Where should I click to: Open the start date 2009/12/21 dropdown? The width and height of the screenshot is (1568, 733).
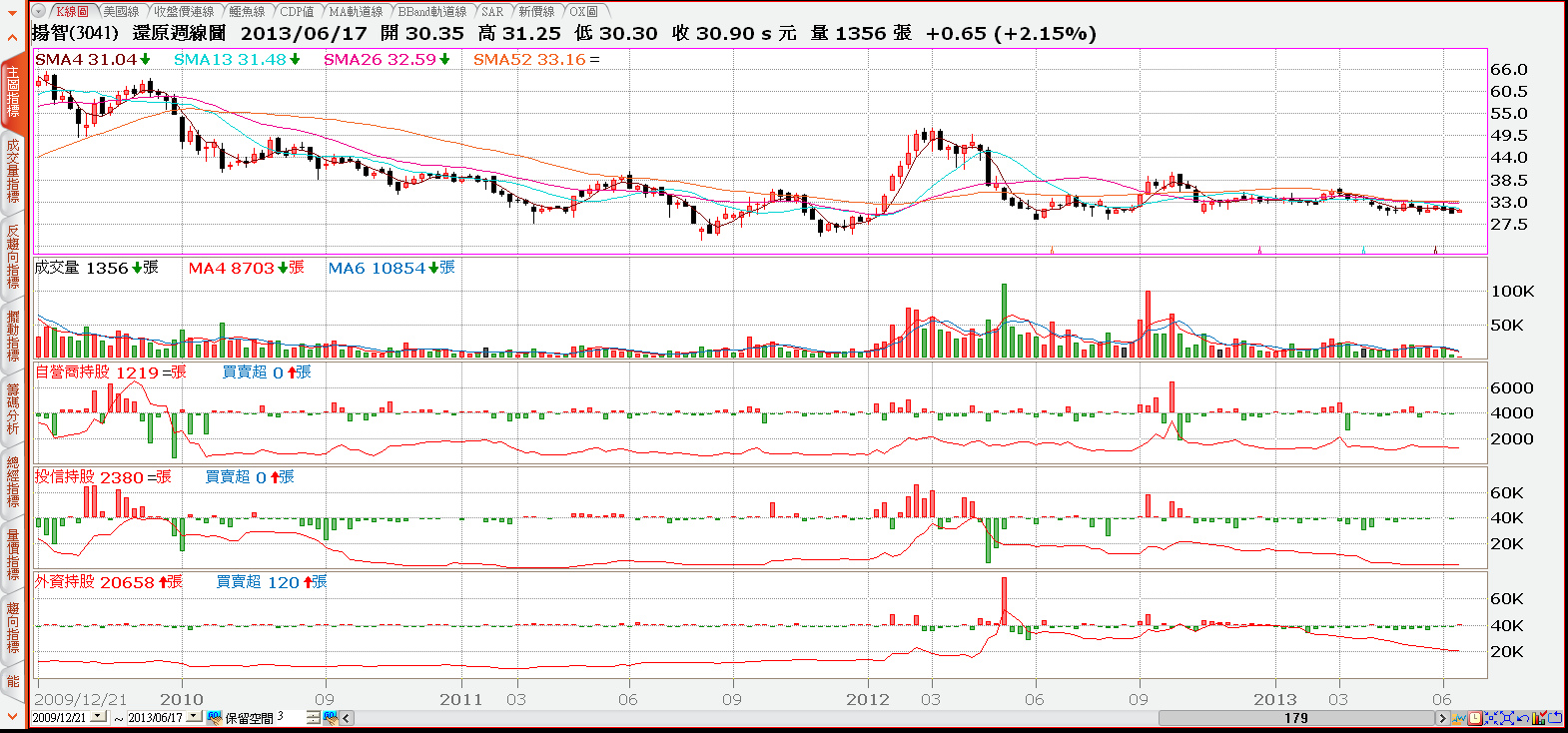tap(98, 716)
